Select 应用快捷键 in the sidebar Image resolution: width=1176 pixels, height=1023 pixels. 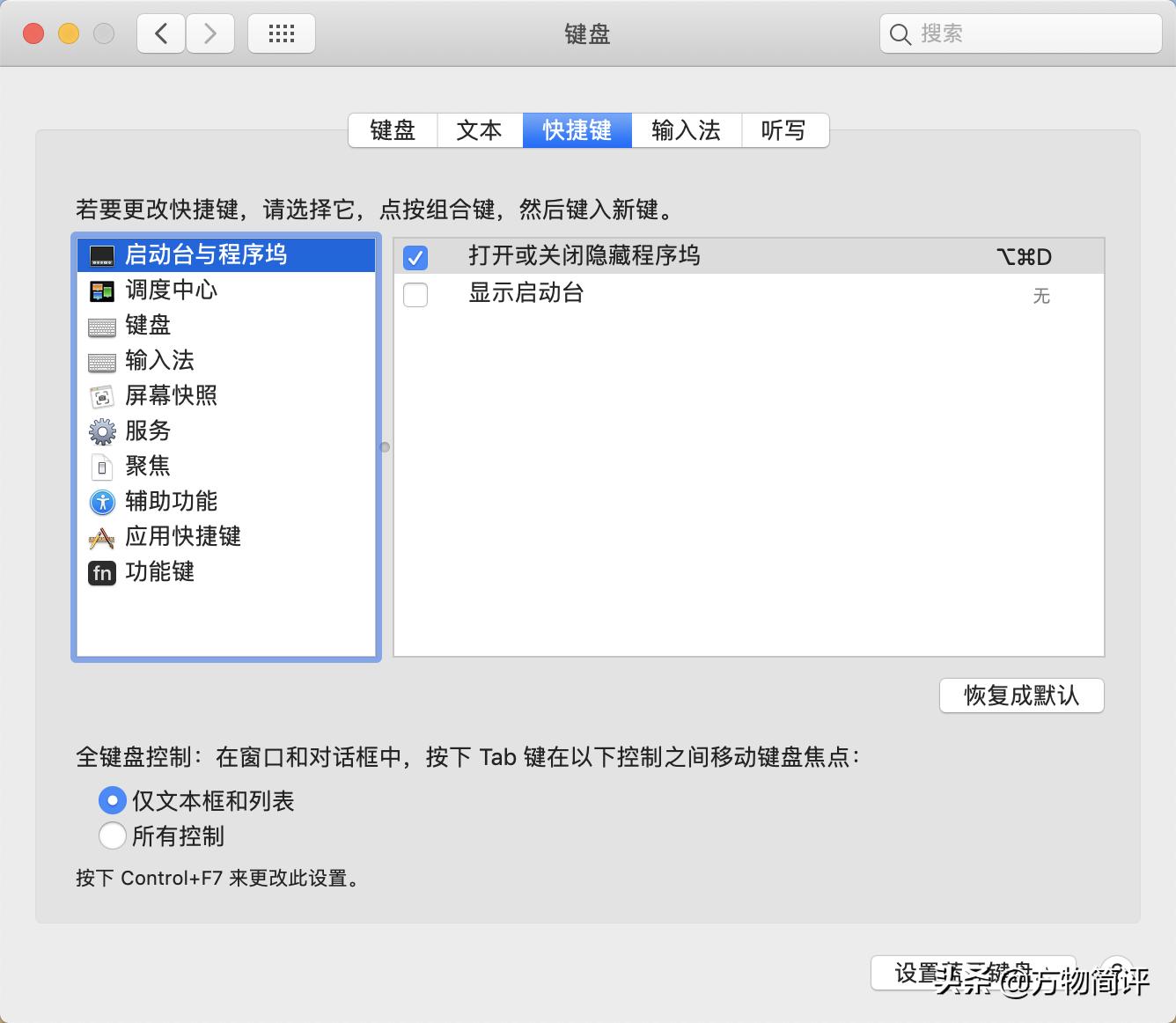(182, 537)
